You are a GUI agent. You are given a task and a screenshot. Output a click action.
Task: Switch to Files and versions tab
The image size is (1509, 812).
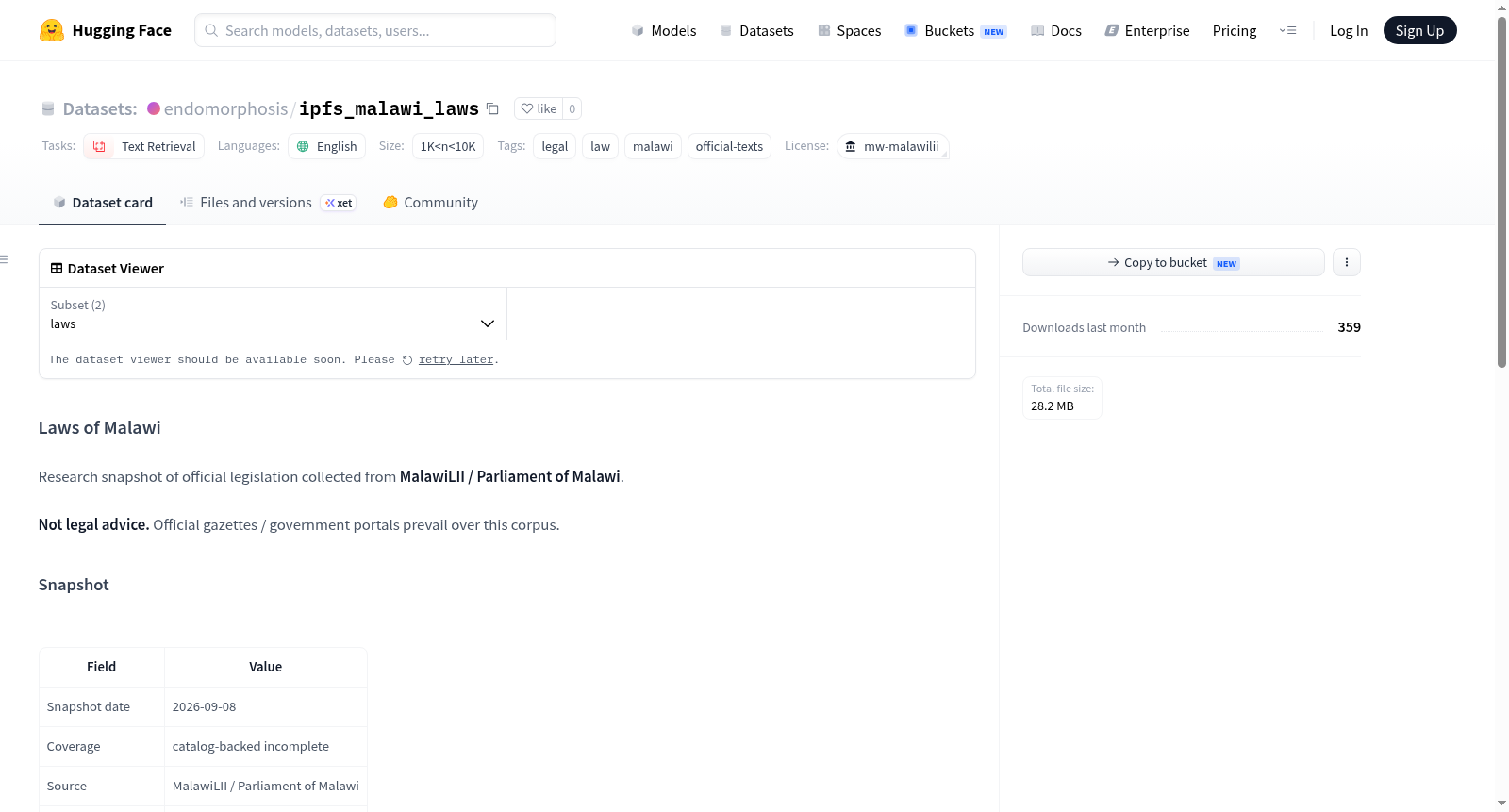click(x=268, y=203)
